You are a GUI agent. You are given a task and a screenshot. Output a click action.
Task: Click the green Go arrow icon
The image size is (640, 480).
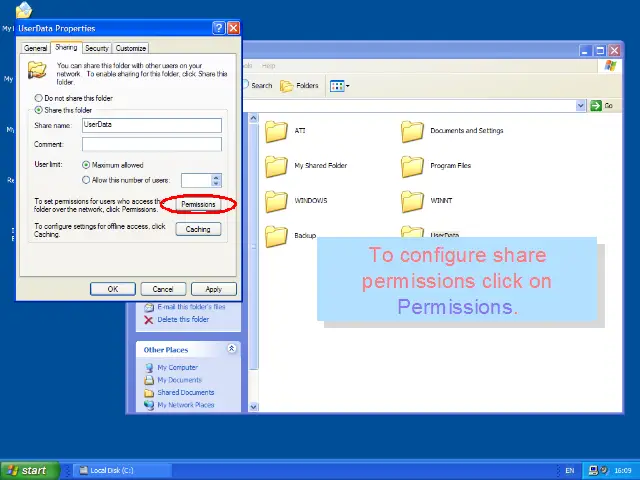(x=596, y=106)
